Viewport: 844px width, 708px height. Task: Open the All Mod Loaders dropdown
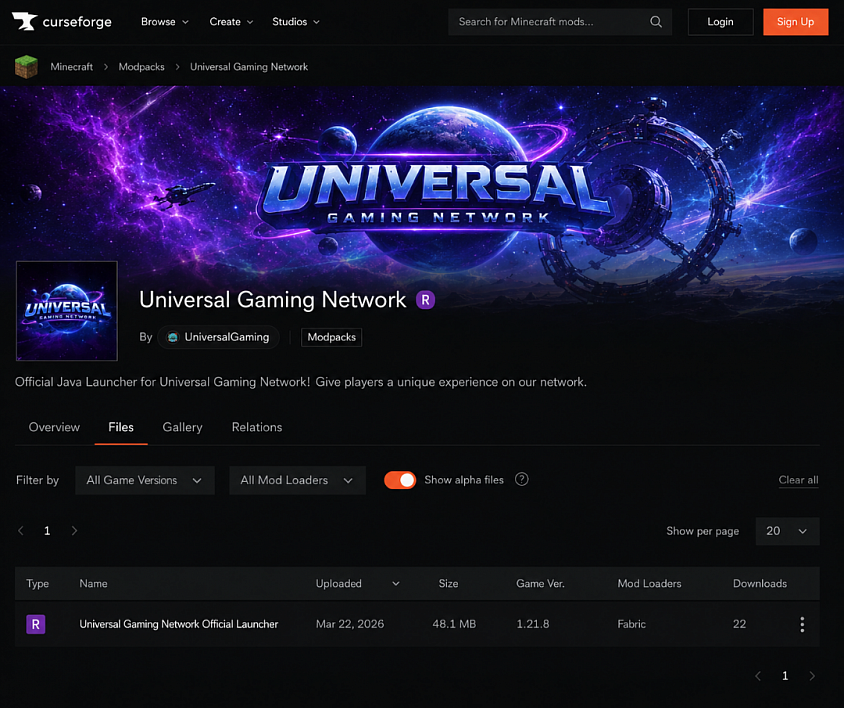tap(297, 480)
